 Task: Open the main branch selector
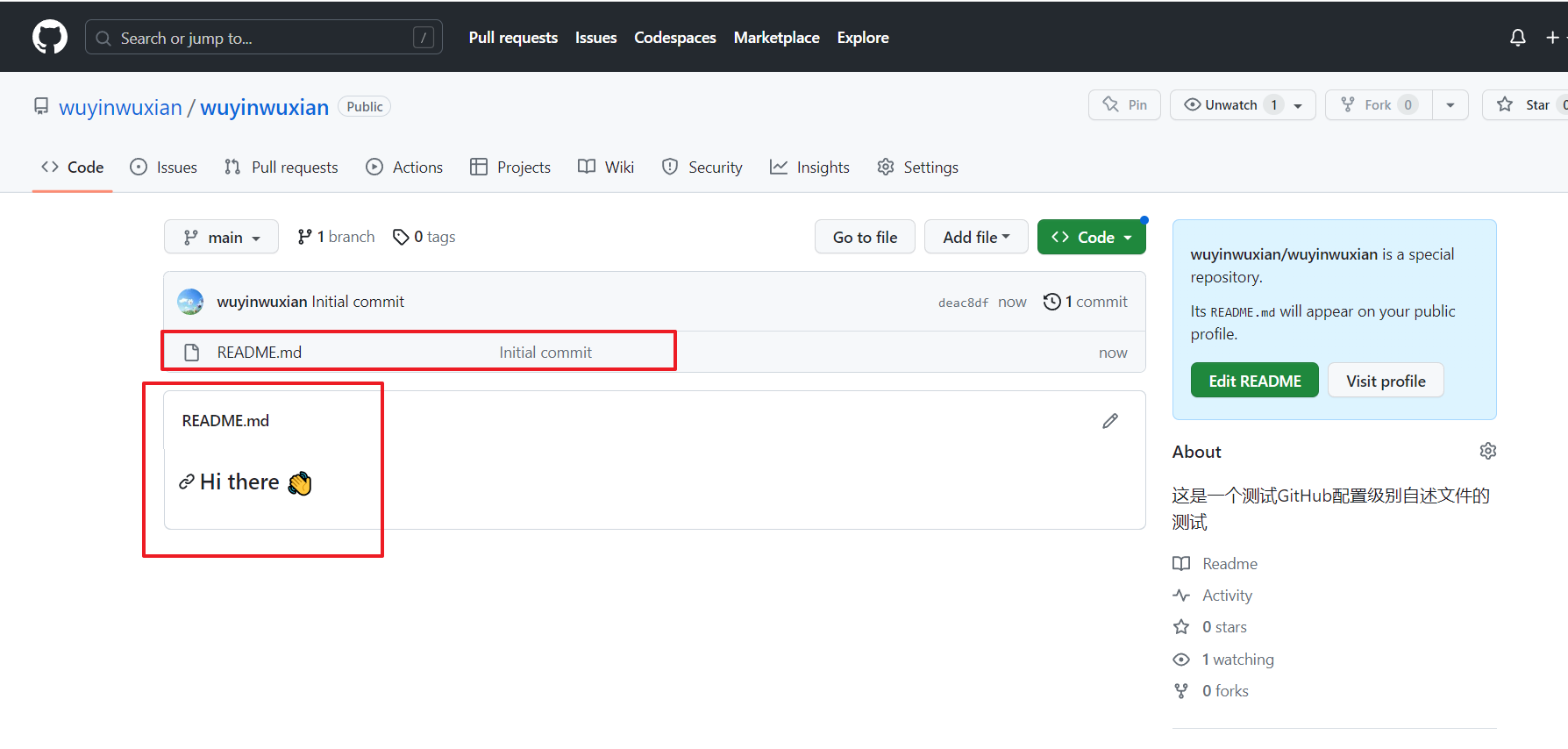pyautogui.click(x=221, y=237)
